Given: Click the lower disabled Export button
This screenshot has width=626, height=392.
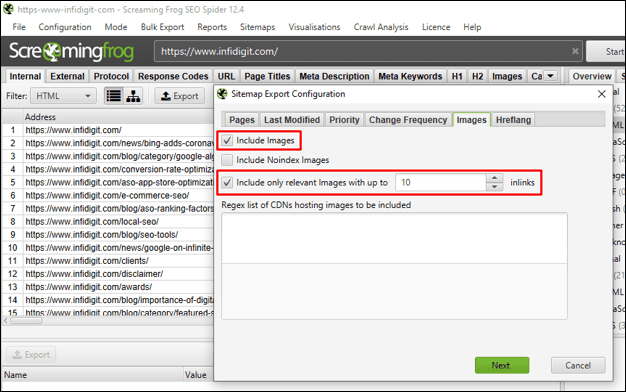Looking at the screenshot, I should coord(31,354).
